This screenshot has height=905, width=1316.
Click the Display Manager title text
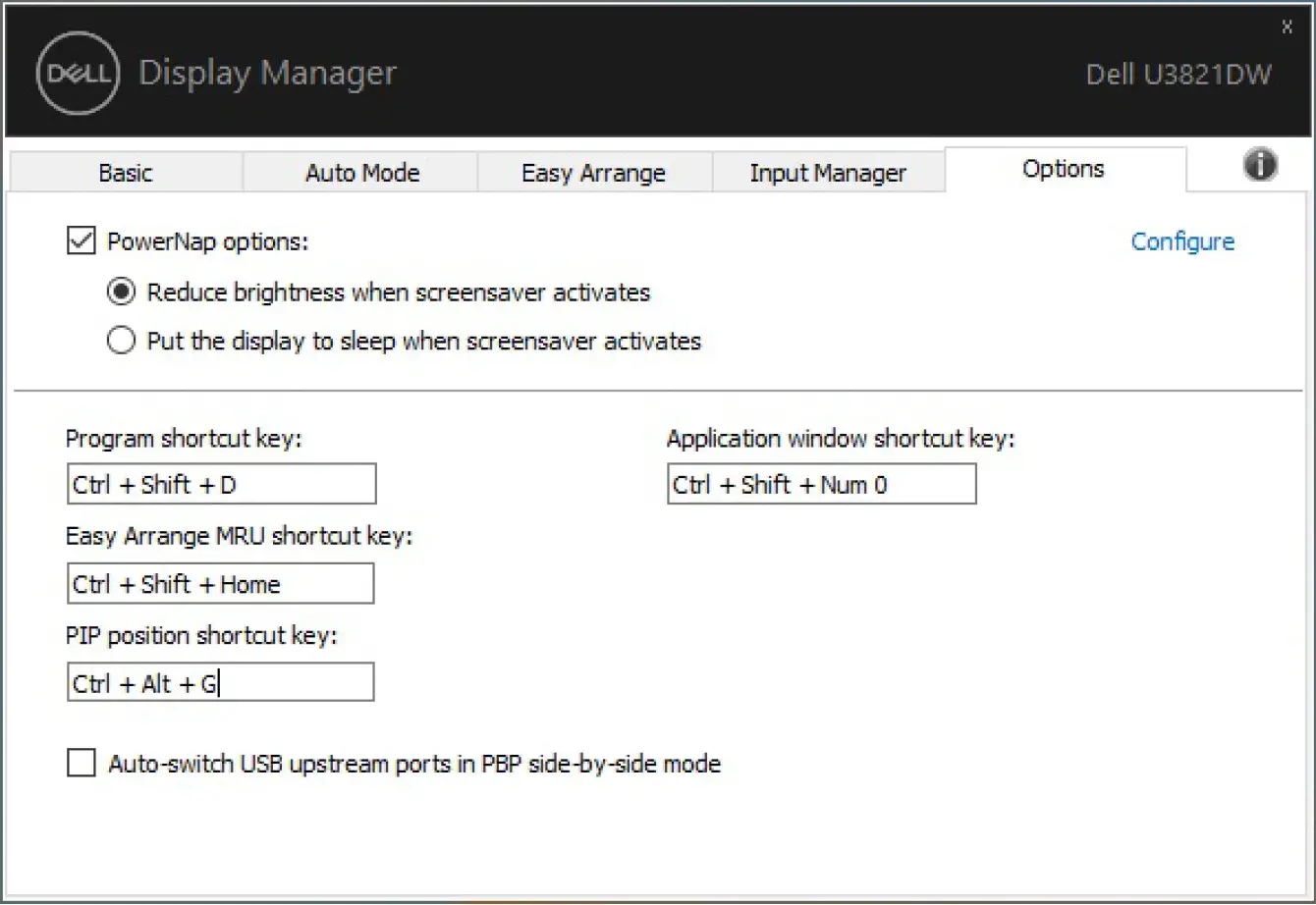(267, 73)
